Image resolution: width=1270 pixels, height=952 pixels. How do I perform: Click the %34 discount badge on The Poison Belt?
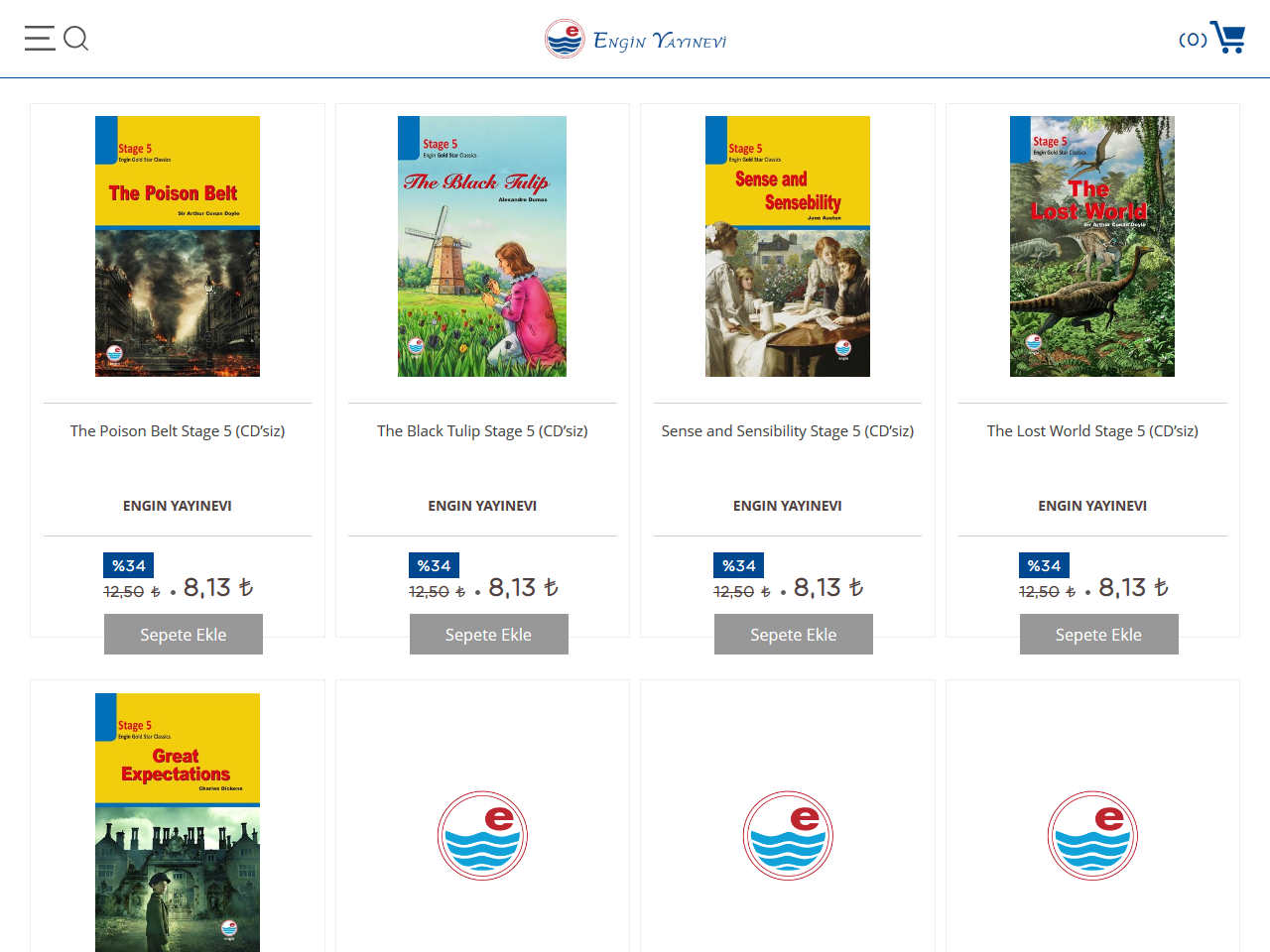(x=129, y=565)
